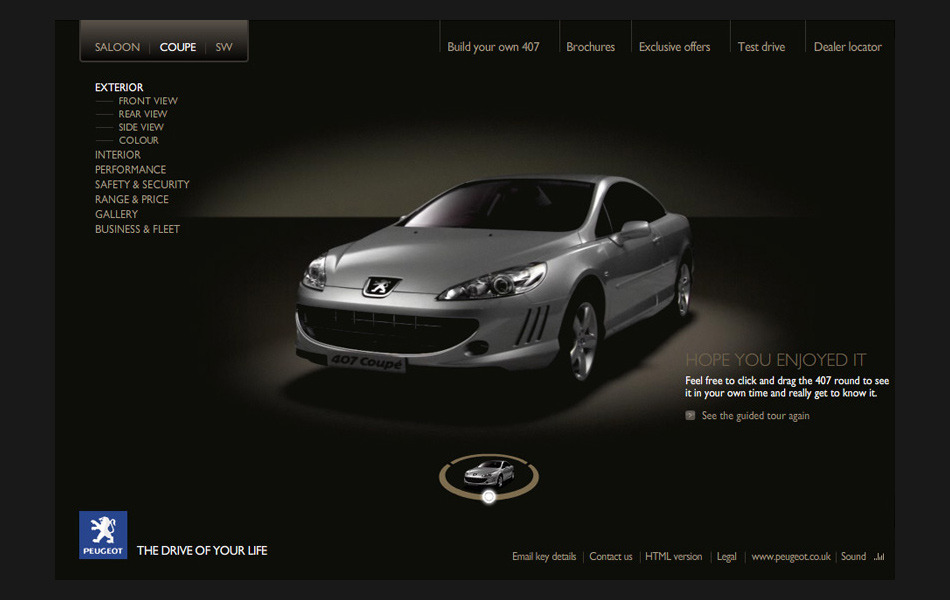
Task: Open the GALLERY section
Action: [116, 214]
